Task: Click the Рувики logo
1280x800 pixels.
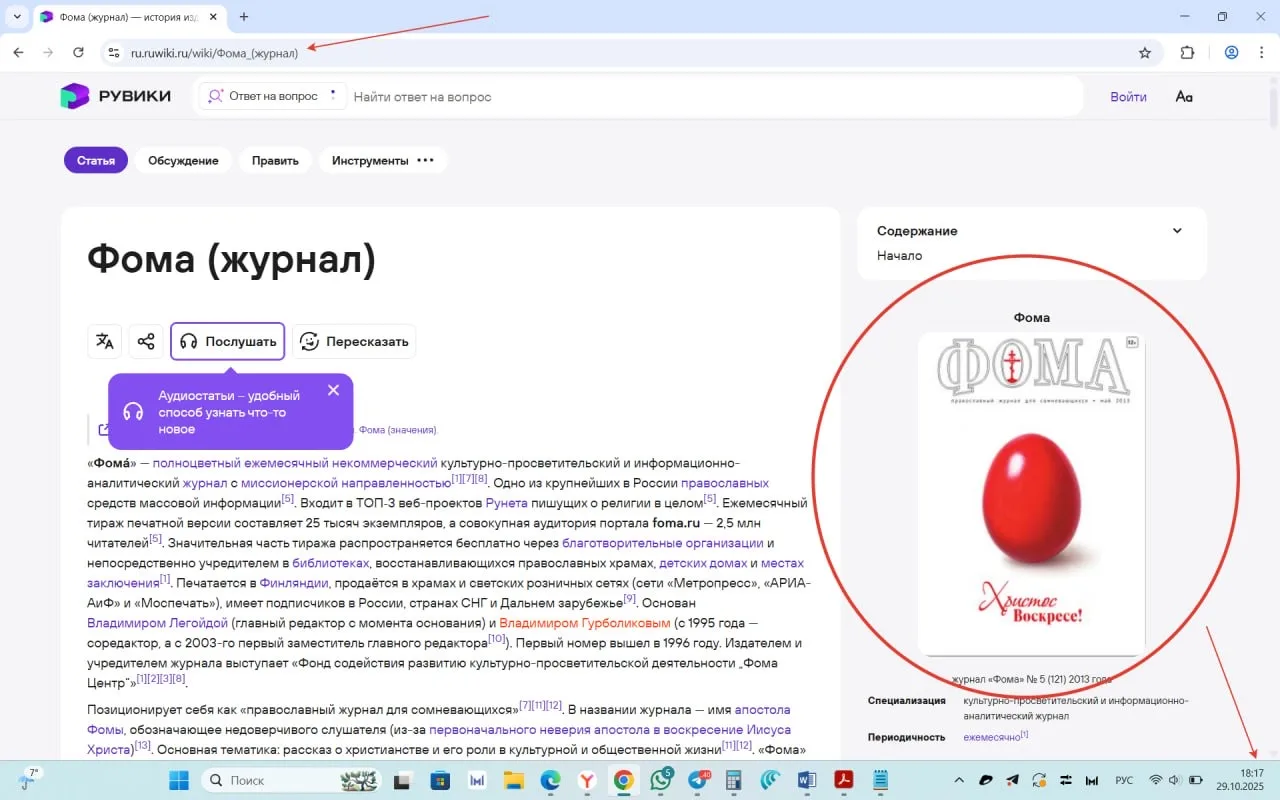Action: [115, 96]
